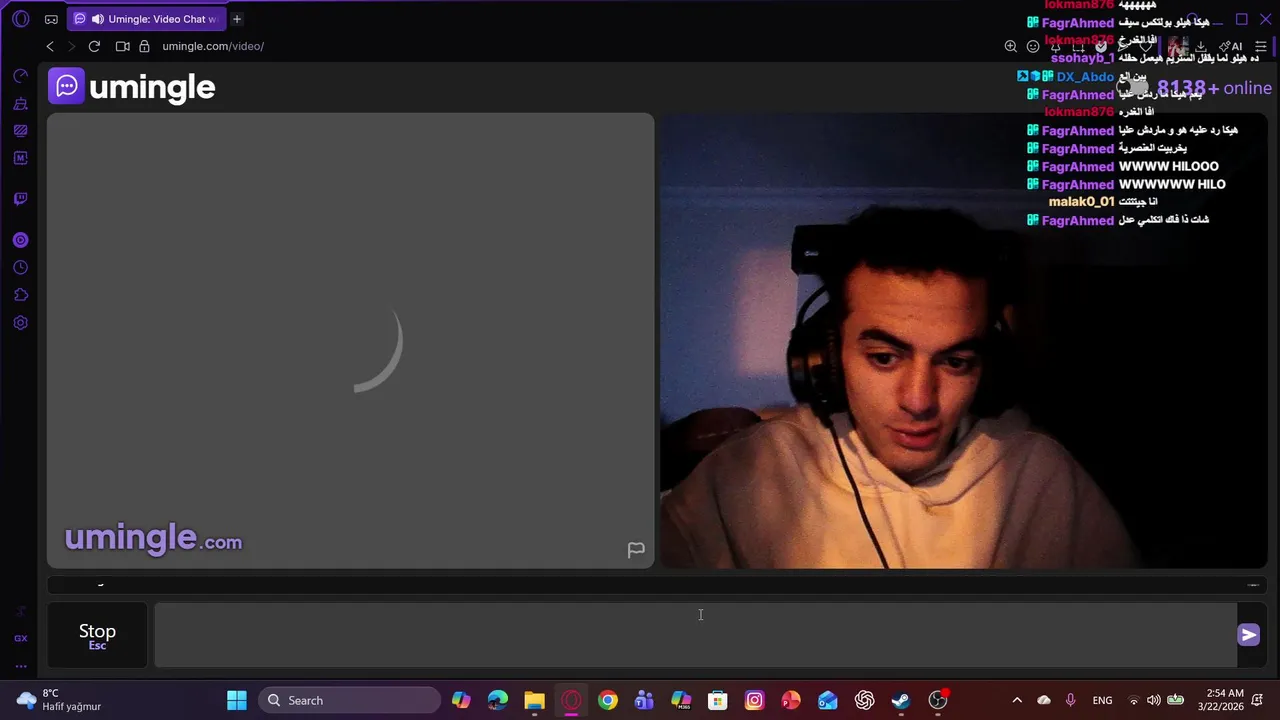Launch Copilot from the taskbar

461,700
